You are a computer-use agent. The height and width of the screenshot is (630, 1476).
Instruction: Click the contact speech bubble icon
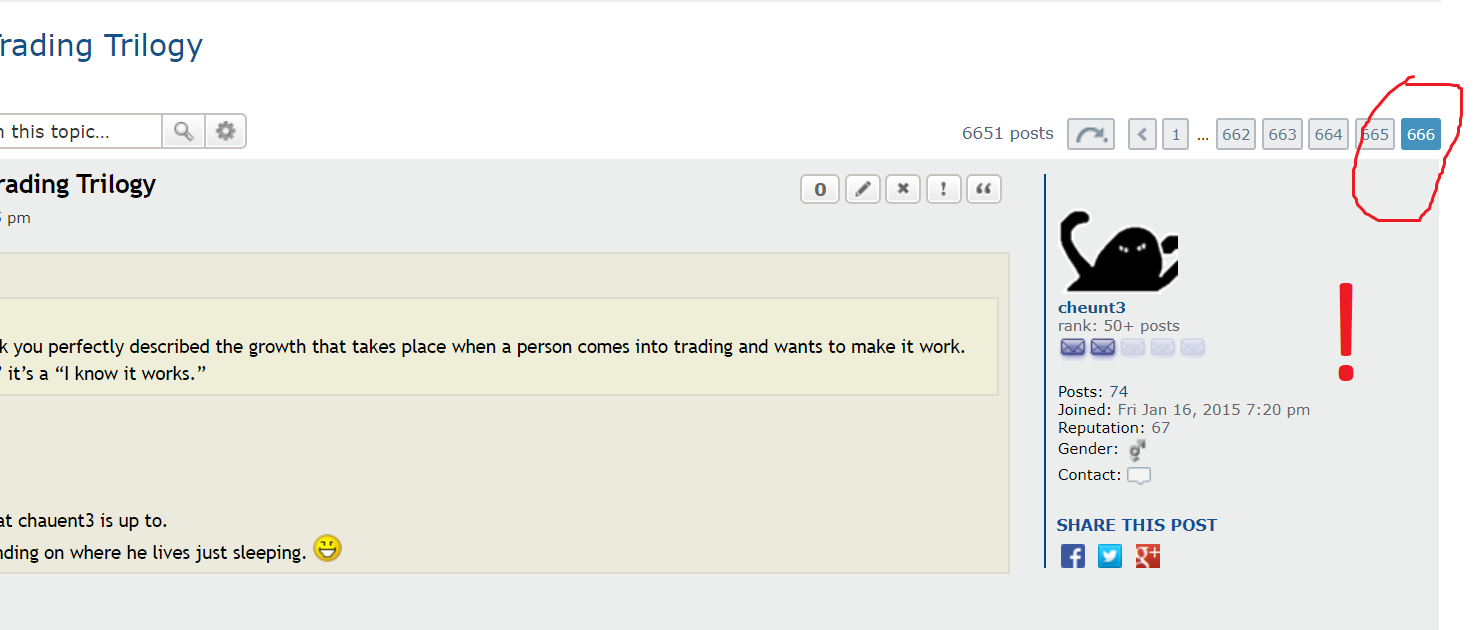tap(1139, 476)
